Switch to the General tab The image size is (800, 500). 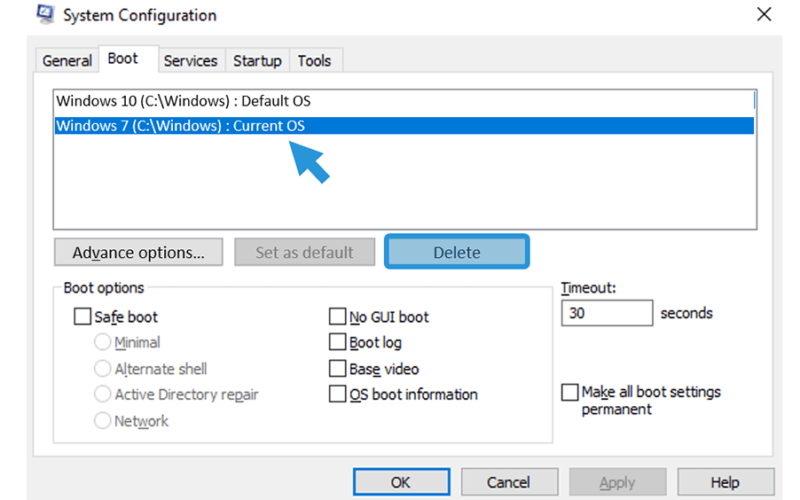(x=67, y=61)
